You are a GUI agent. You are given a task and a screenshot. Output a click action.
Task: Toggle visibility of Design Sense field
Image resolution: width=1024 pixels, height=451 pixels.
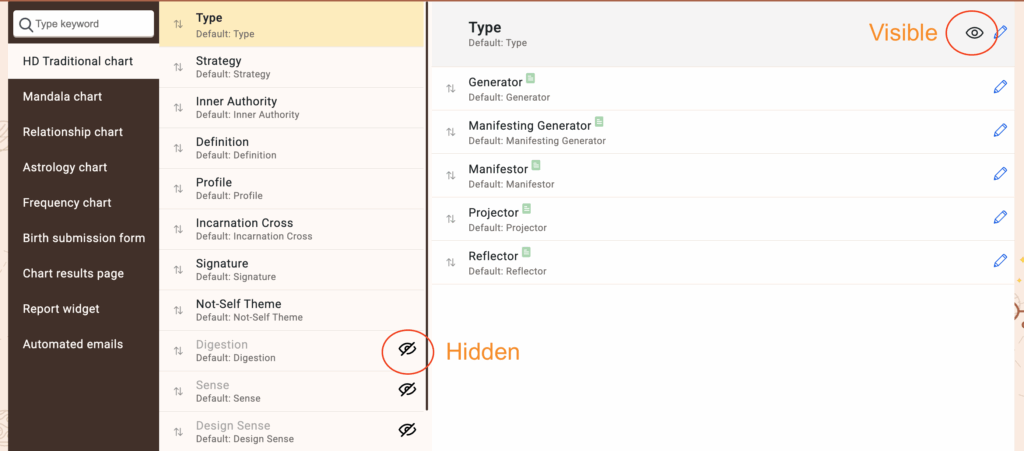(x=407, y=430)
